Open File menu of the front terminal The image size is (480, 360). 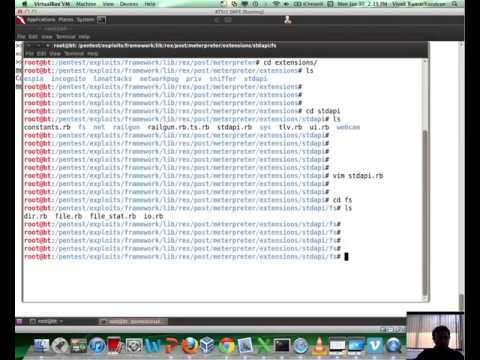point(29,54)
